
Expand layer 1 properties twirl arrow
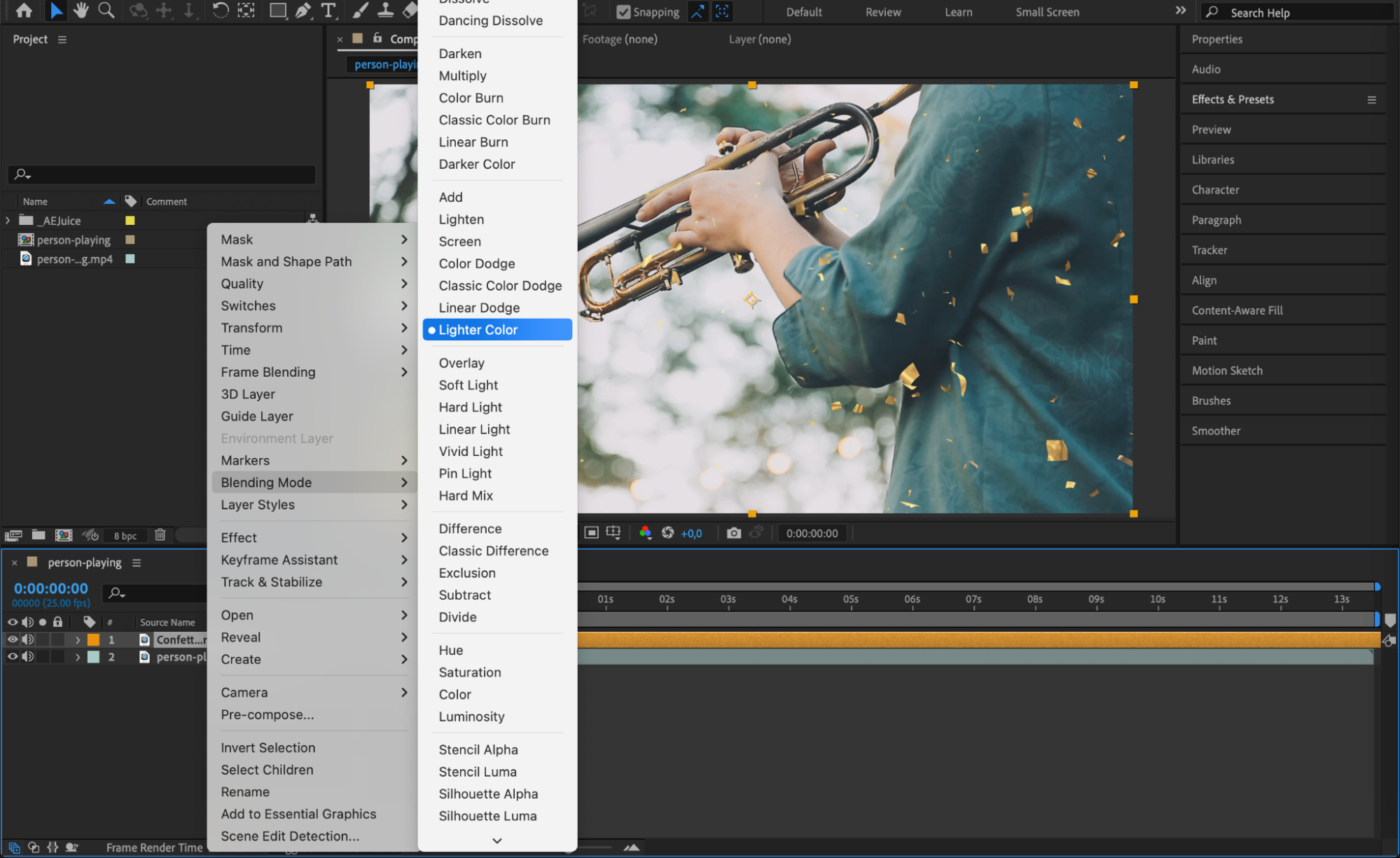click(x=78, y=639)
